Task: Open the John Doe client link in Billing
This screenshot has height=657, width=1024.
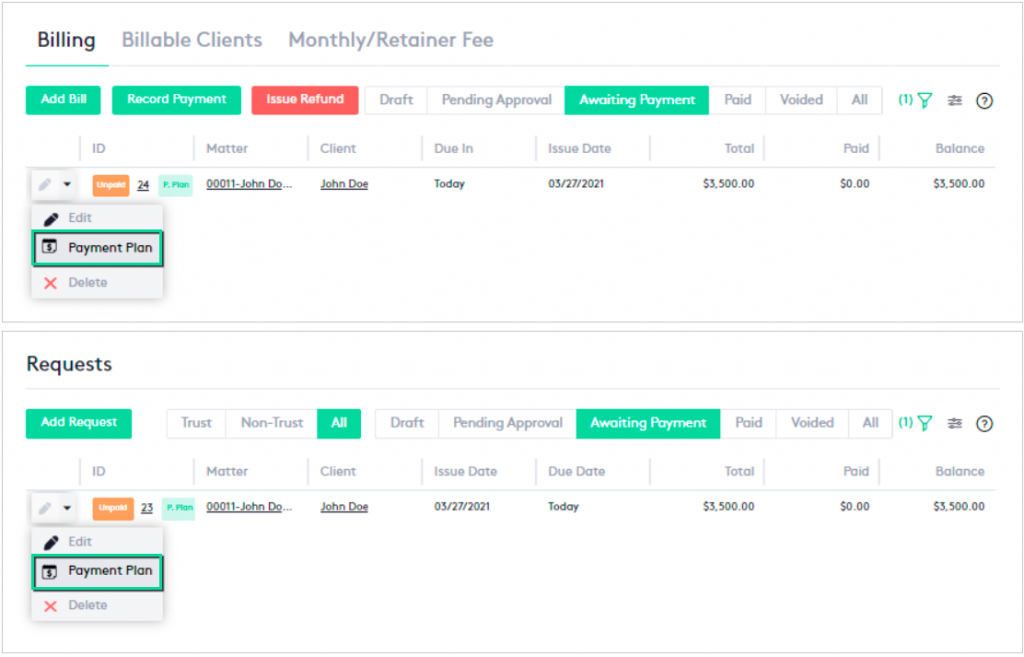Action: [344, 184]
